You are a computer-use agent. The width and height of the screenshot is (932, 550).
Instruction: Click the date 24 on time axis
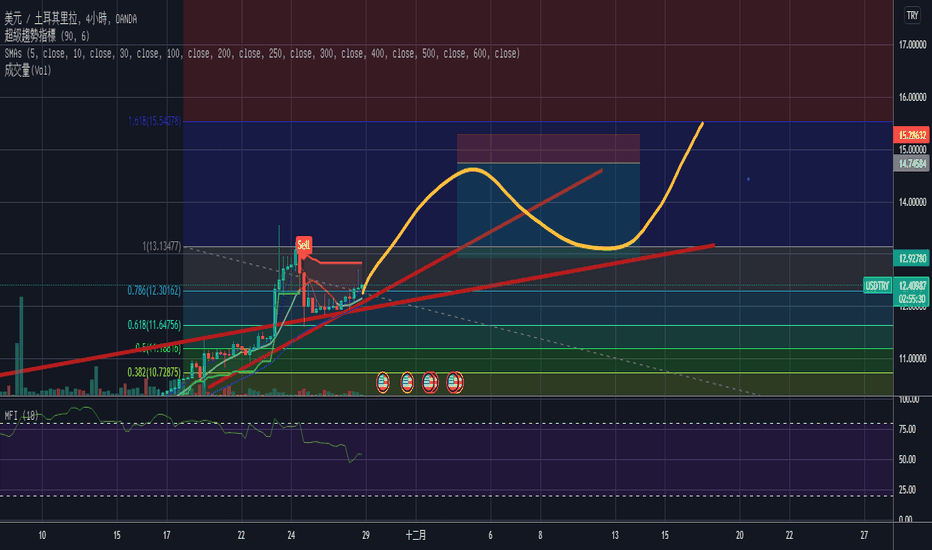click(291, 535)
